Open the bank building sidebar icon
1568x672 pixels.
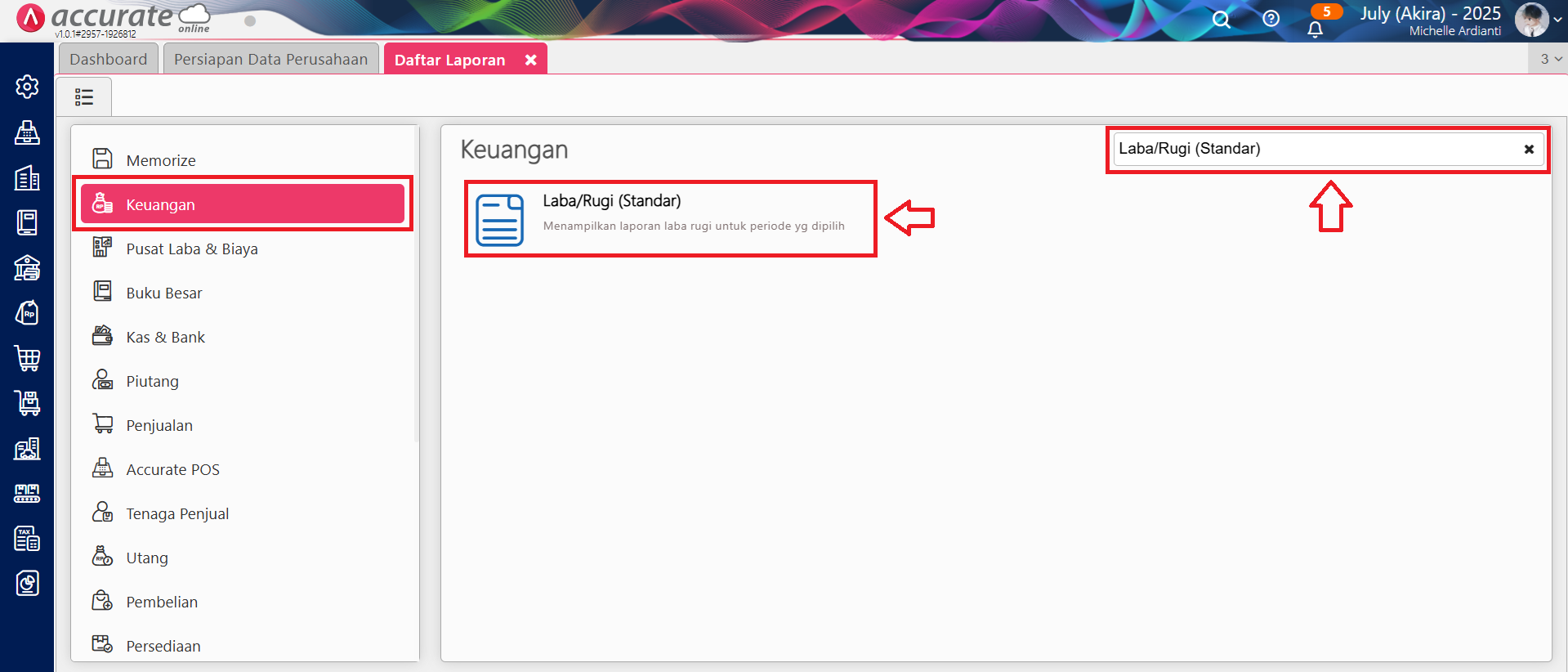click(27, 267)
